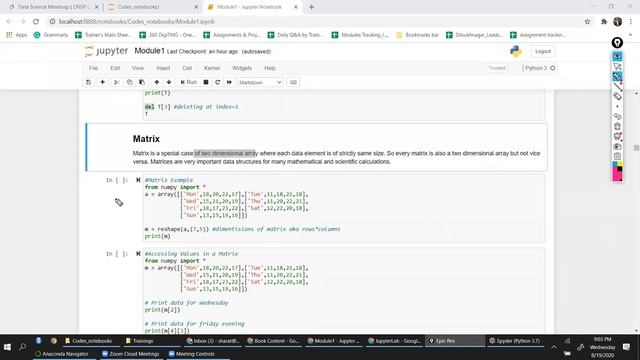Click the Jupyter logo
Screen dimensions: 640x360
[106, 51]
